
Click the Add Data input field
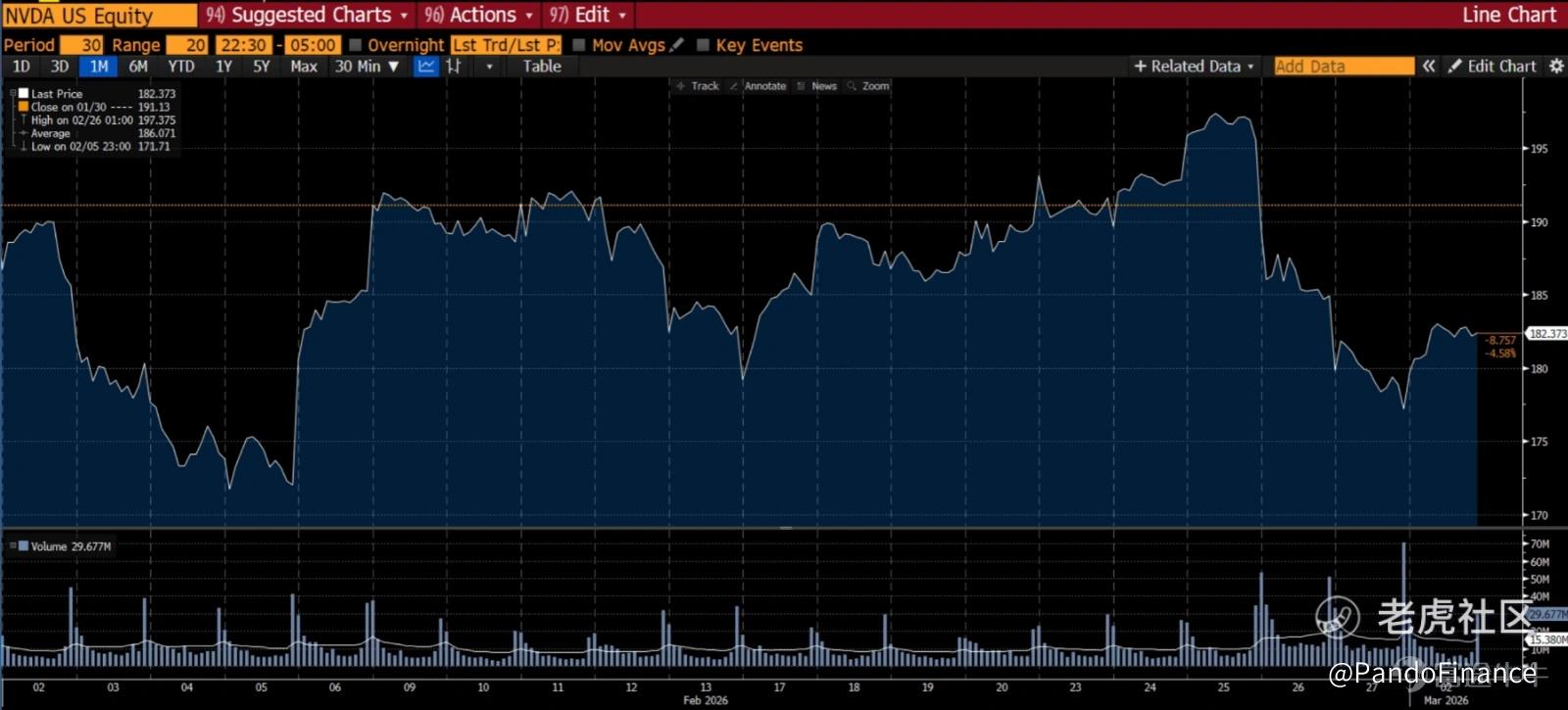(x=1344, y=67)
